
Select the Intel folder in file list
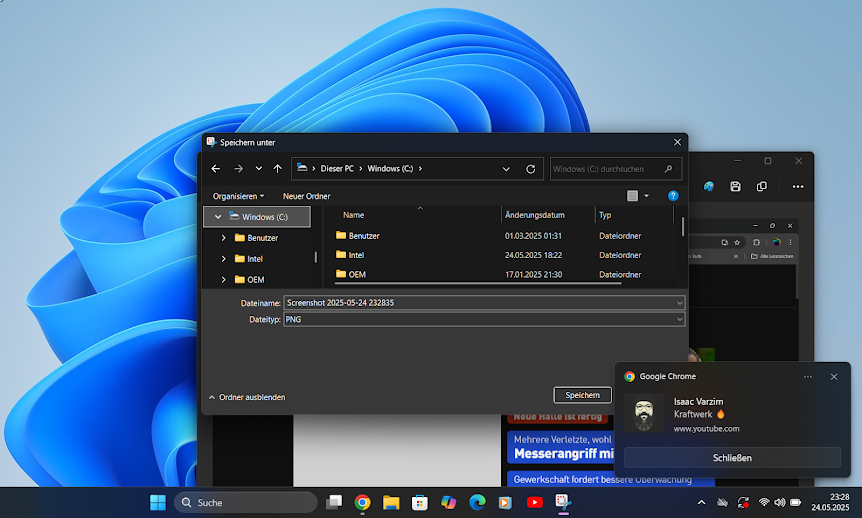(x=350, y=255)
